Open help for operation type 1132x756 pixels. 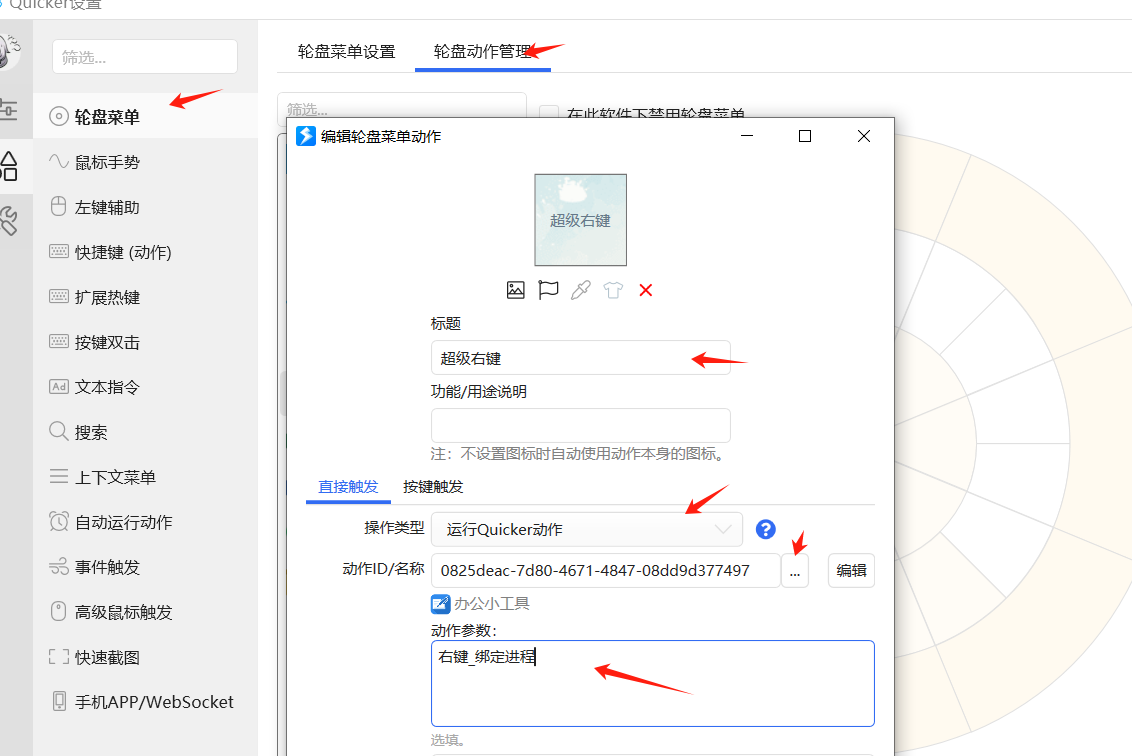coord(765,529)
